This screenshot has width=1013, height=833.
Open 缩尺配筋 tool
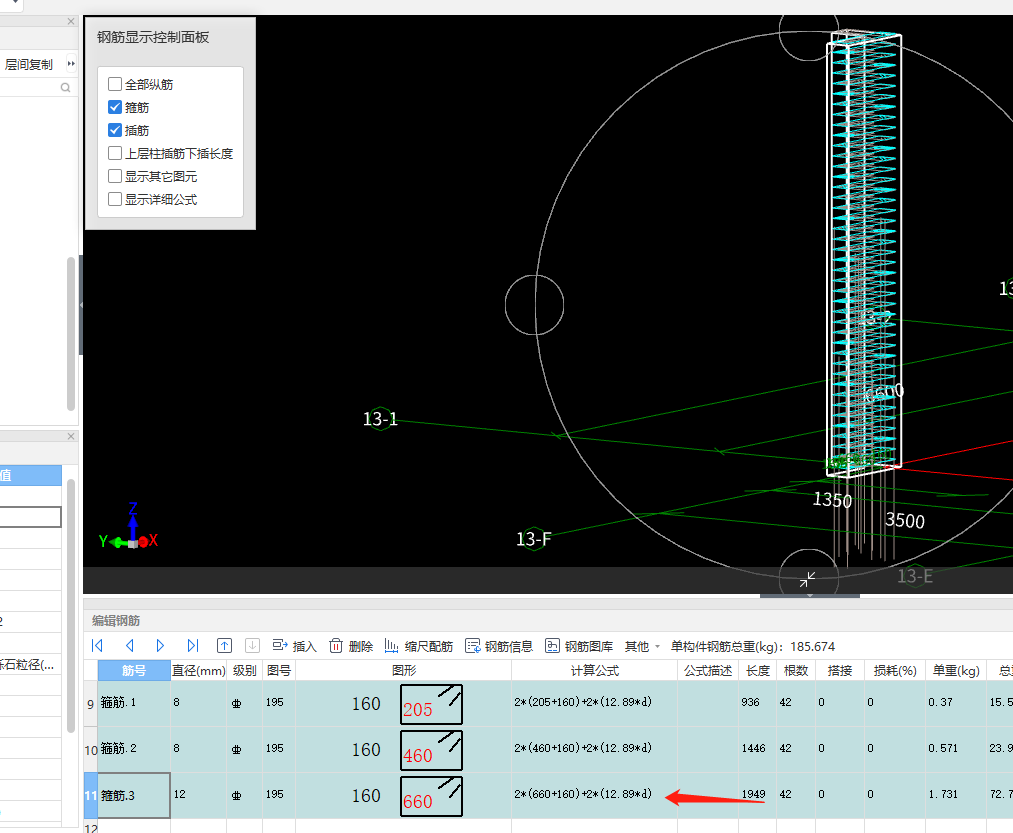click(x=419, y=646)
